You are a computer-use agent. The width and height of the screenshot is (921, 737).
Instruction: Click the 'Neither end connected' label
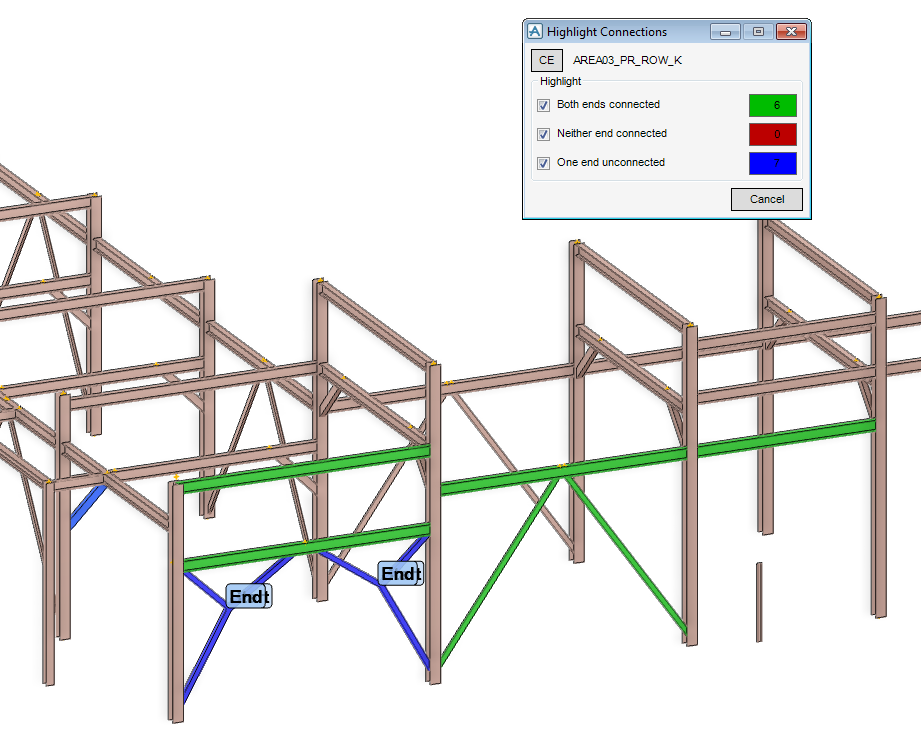[611, 133]
